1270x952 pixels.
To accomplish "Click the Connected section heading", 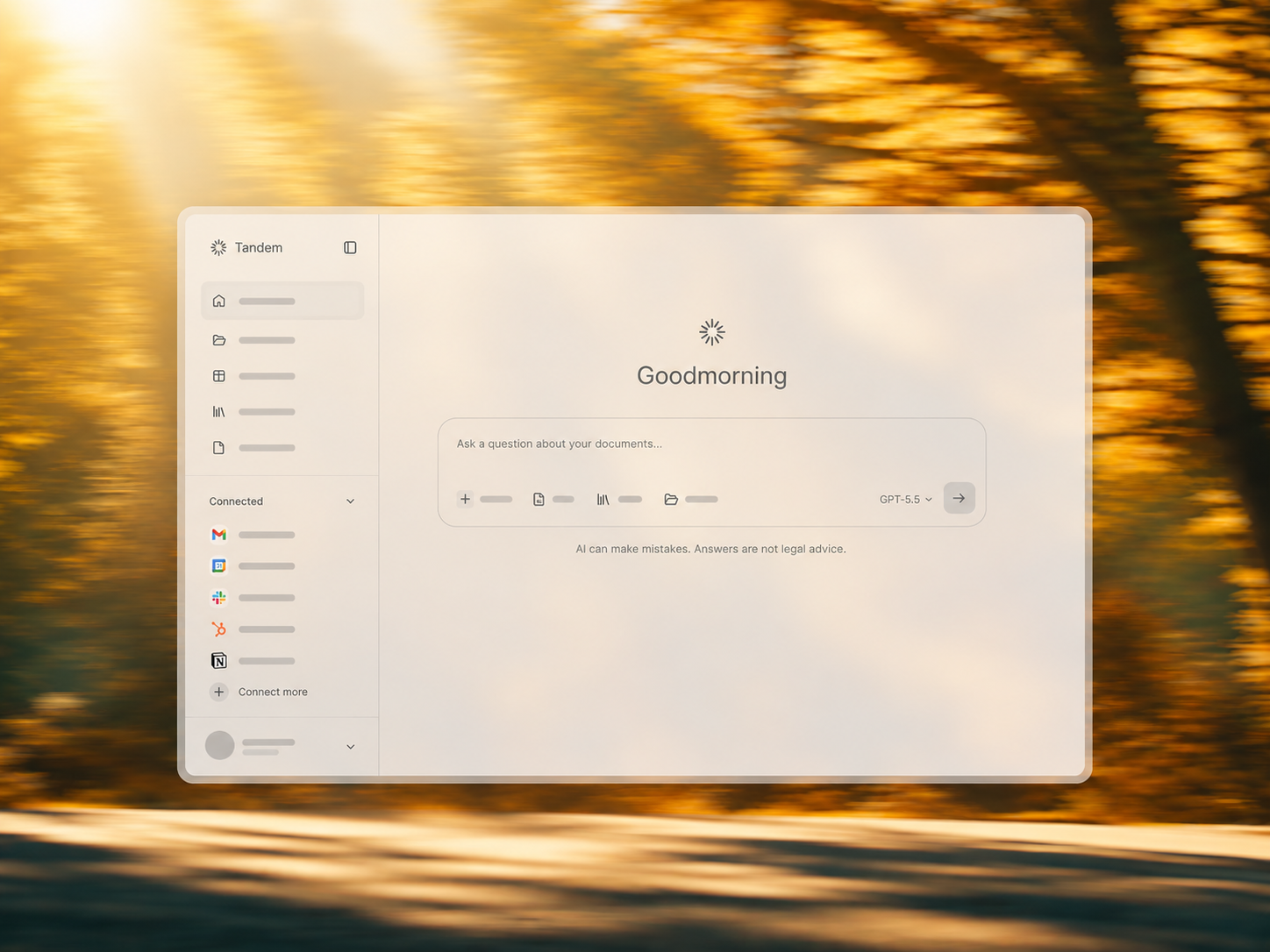I will point(236,501).
